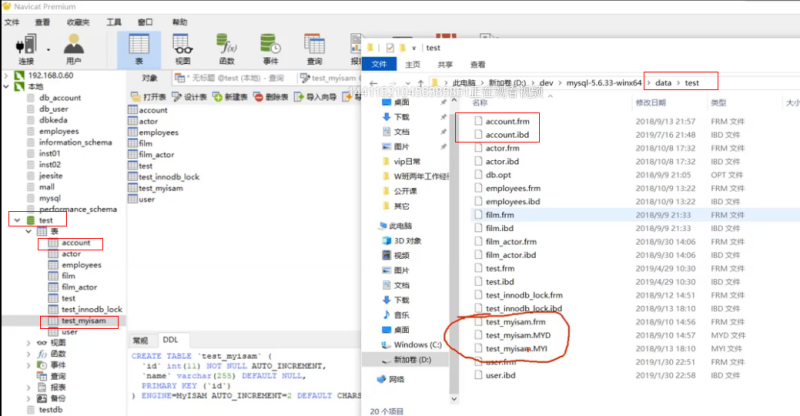Click Explorer sidebar scrollbar down arrow
800x416 pixels.
(454, 399)
